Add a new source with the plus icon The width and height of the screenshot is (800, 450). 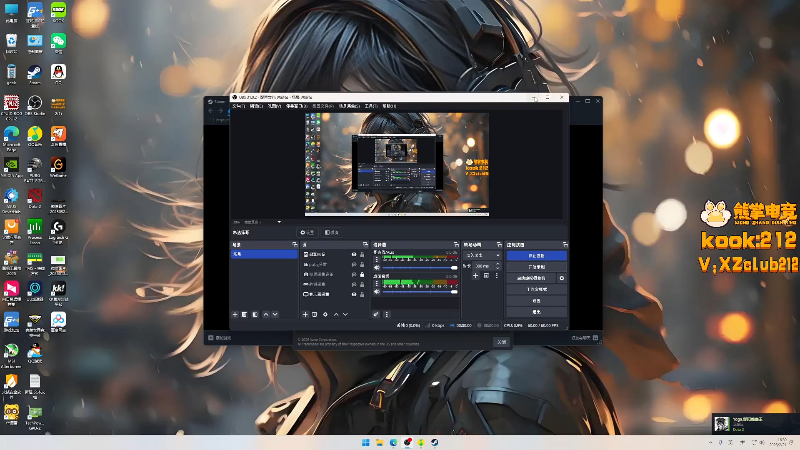305,314
